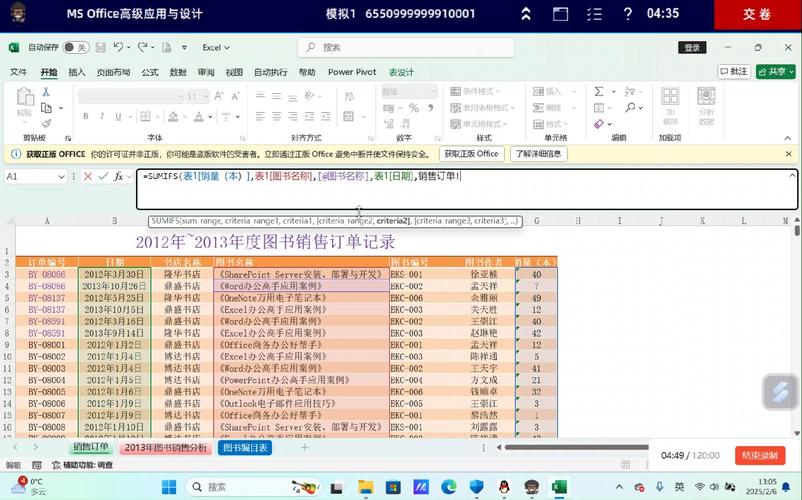Open the 插入 cells dropdown in the cells group
The image size is (802, 500).
point(554,92)
